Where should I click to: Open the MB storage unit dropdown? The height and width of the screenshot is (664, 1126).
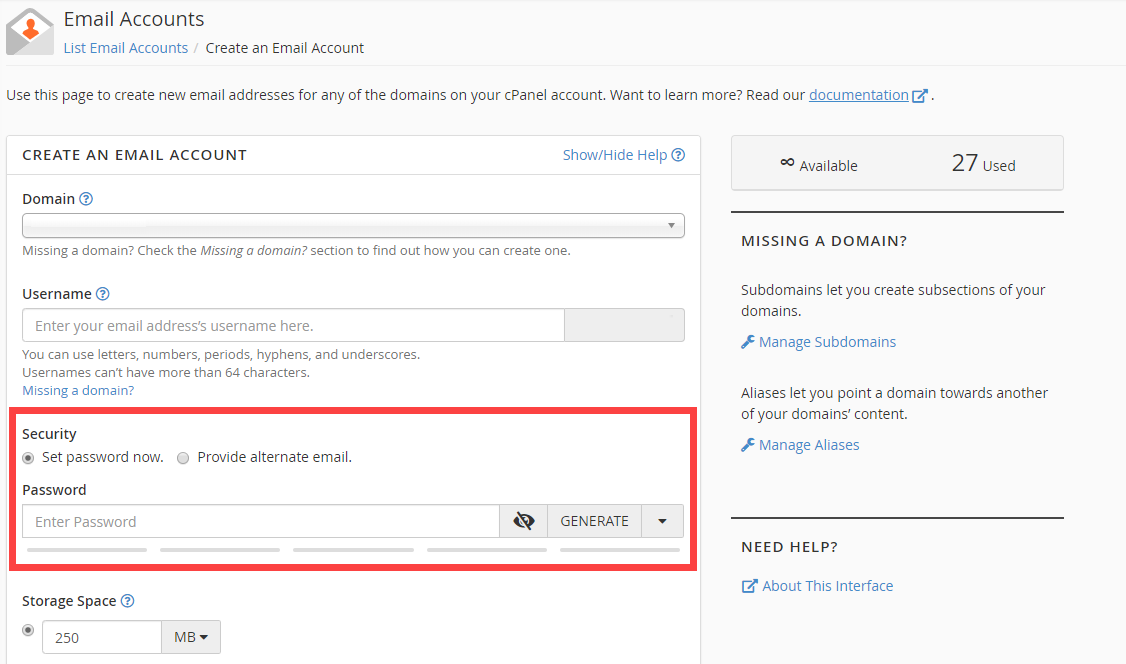click(191, 637)
